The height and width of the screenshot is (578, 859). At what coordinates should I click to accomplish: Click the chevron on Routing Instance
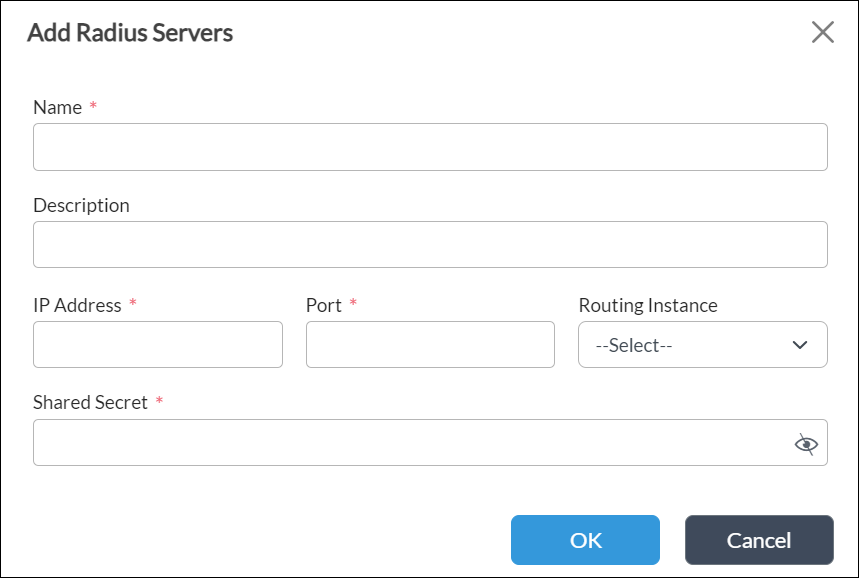[801, 344]
